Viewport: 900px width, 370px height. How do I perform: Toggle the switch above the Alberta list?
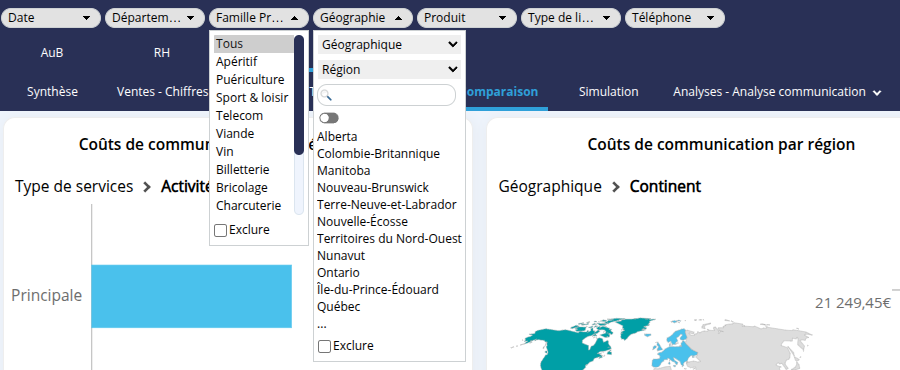point(329,118)
